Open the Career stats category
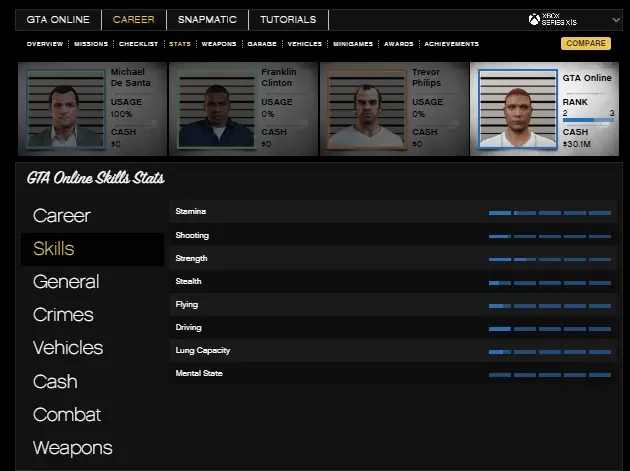Viewport: 630px width, 471px height. 61,216
